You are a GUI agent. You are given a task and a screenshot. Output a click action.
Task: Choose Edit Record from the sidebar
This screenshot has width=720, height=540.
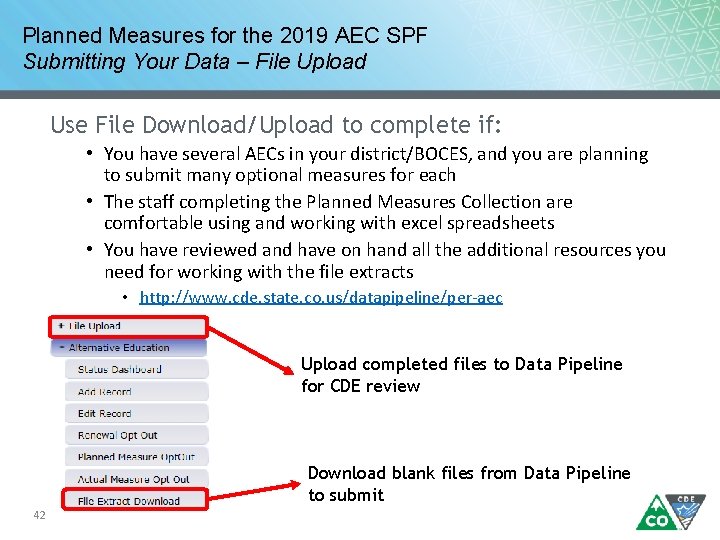[104, 414]
